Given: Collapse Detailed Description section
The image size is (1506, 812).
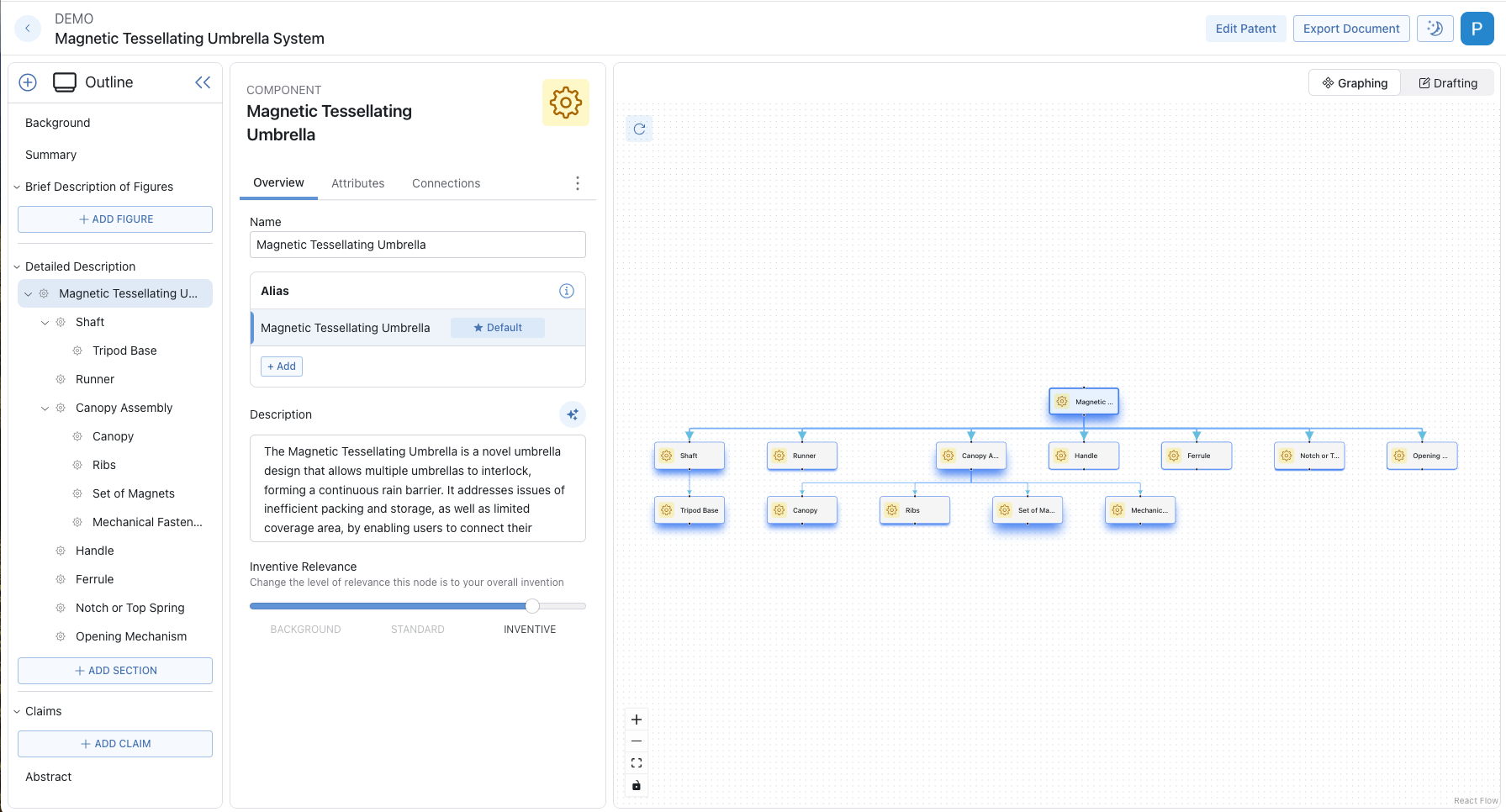Looking at the screenshot, I should 17,266.
